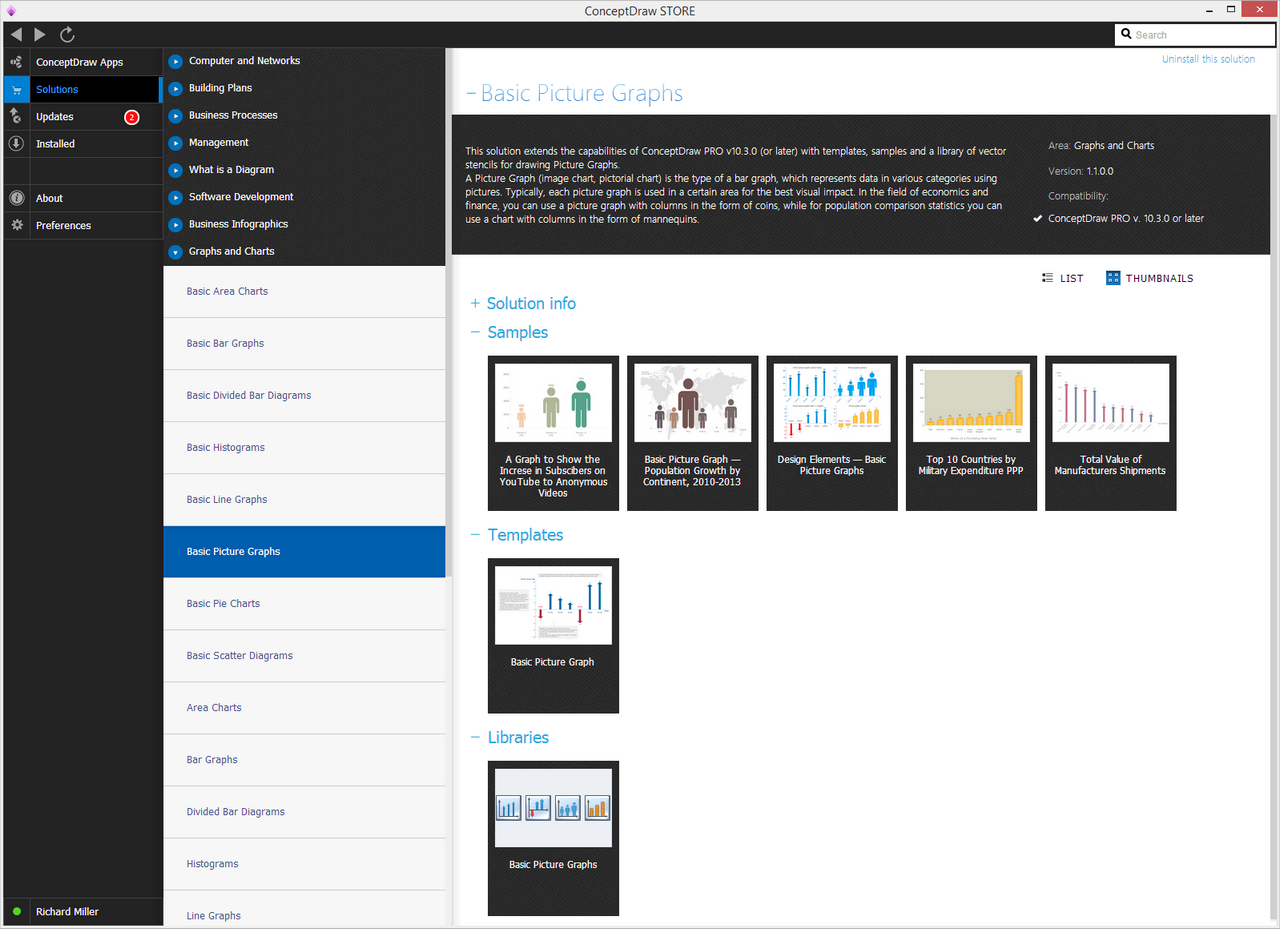Click the Solutions cart icon

[16, 90]
